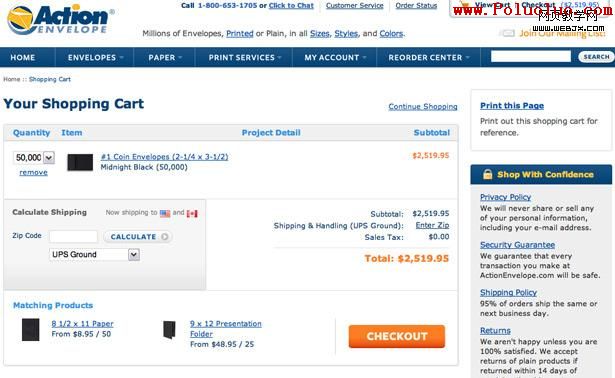
Task: Click the US flag shipping icon
Action: point(165,213)
